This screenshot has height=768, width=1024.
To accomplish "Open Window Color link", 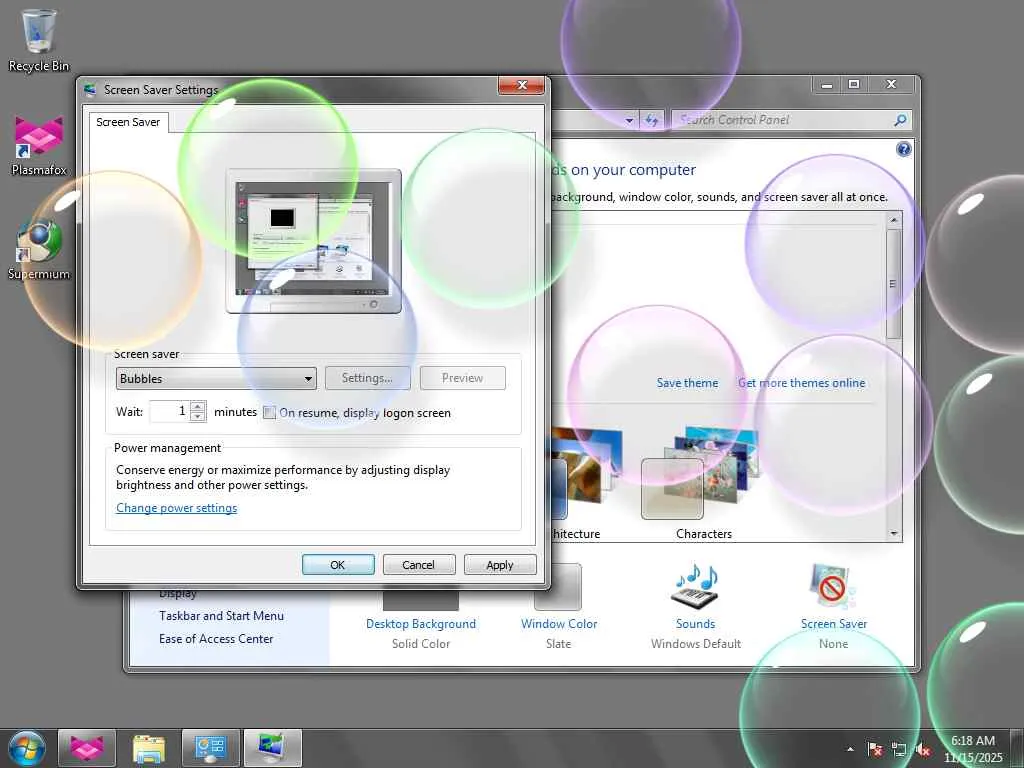I will [x=559, y=624].
